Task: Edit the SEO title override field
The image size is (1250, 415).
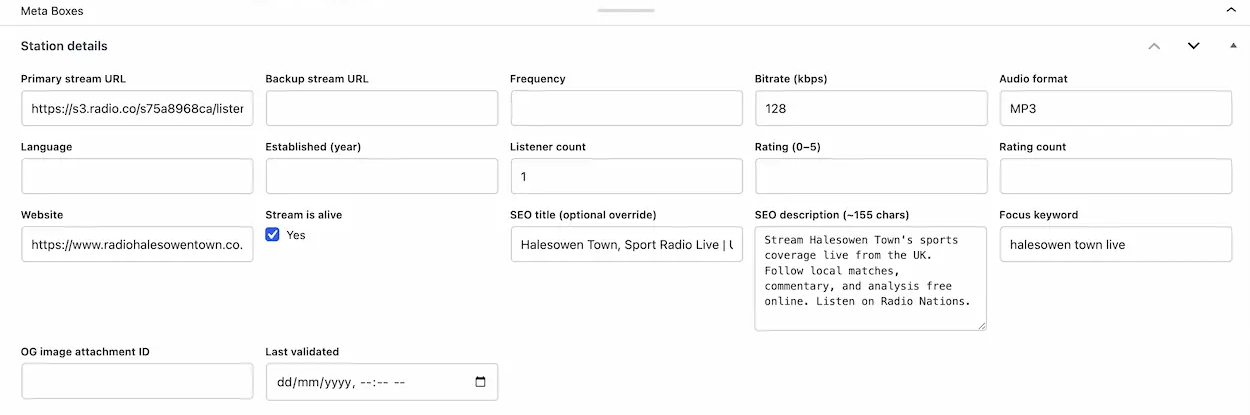Action: (x=626, y=244)
